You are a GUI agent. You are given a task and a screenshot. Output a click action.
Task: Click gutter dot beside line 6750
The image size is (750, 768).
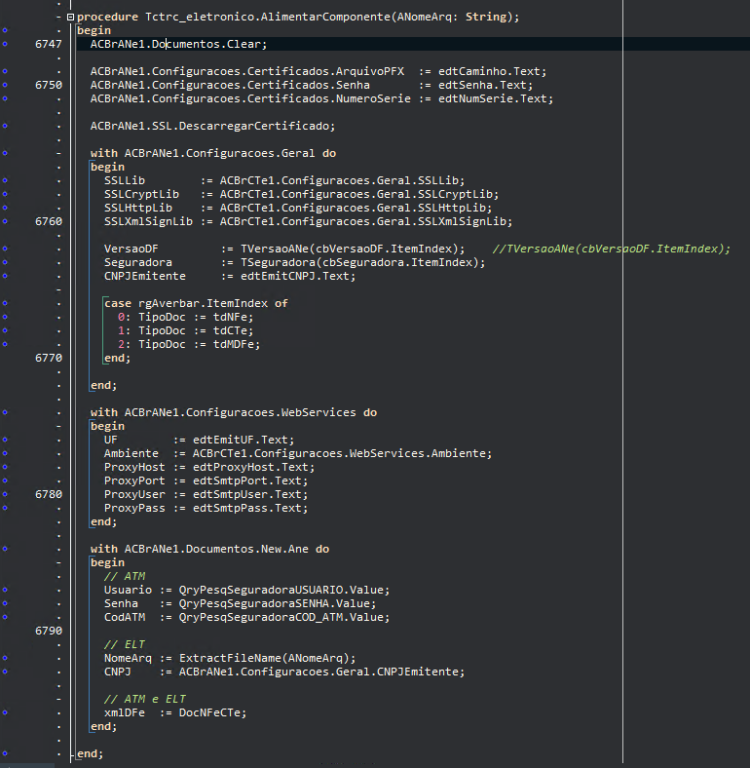click(x=5, y=85)
